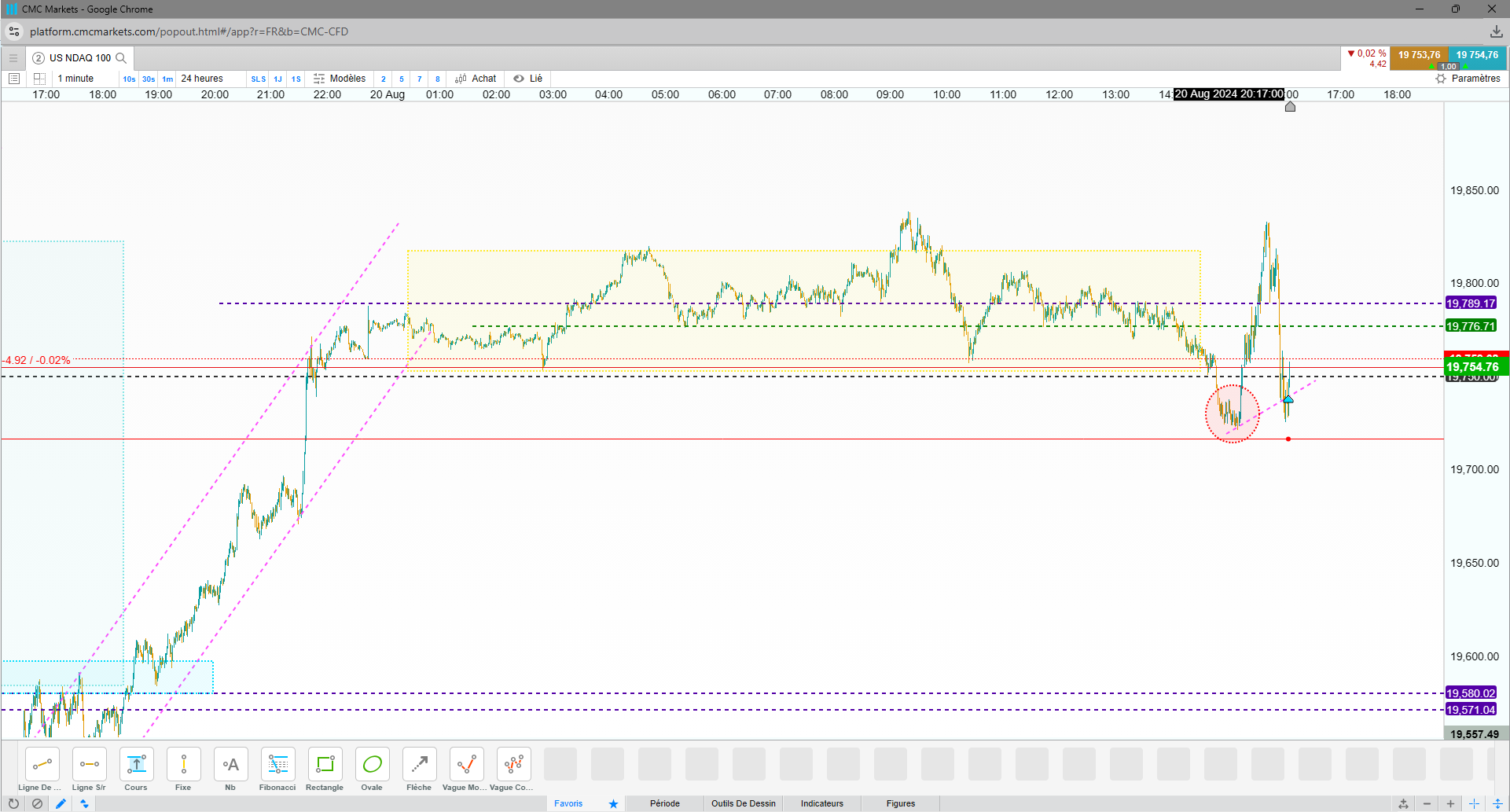Select the Ligne S/r drawing tool
Image resolution: width=1510 pixels, height=812 pixels.
click(x=89, y=764)
